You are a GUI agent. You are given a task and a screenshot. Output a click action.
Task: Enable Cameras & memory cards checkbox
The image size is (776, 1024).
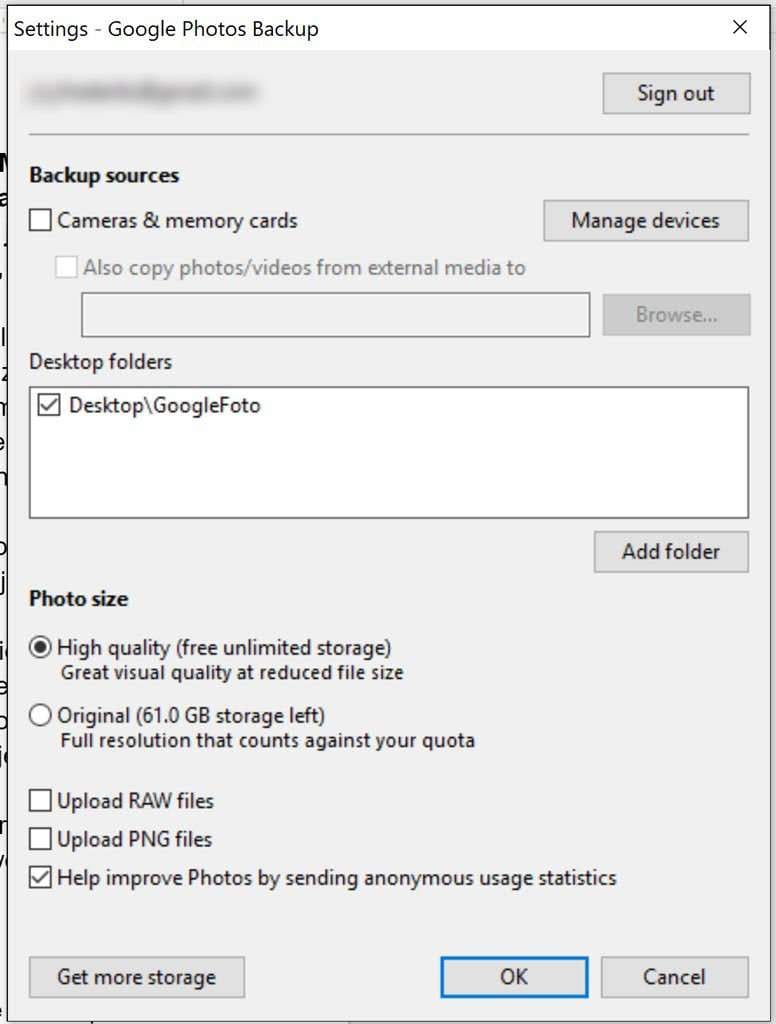coord(40,220)
